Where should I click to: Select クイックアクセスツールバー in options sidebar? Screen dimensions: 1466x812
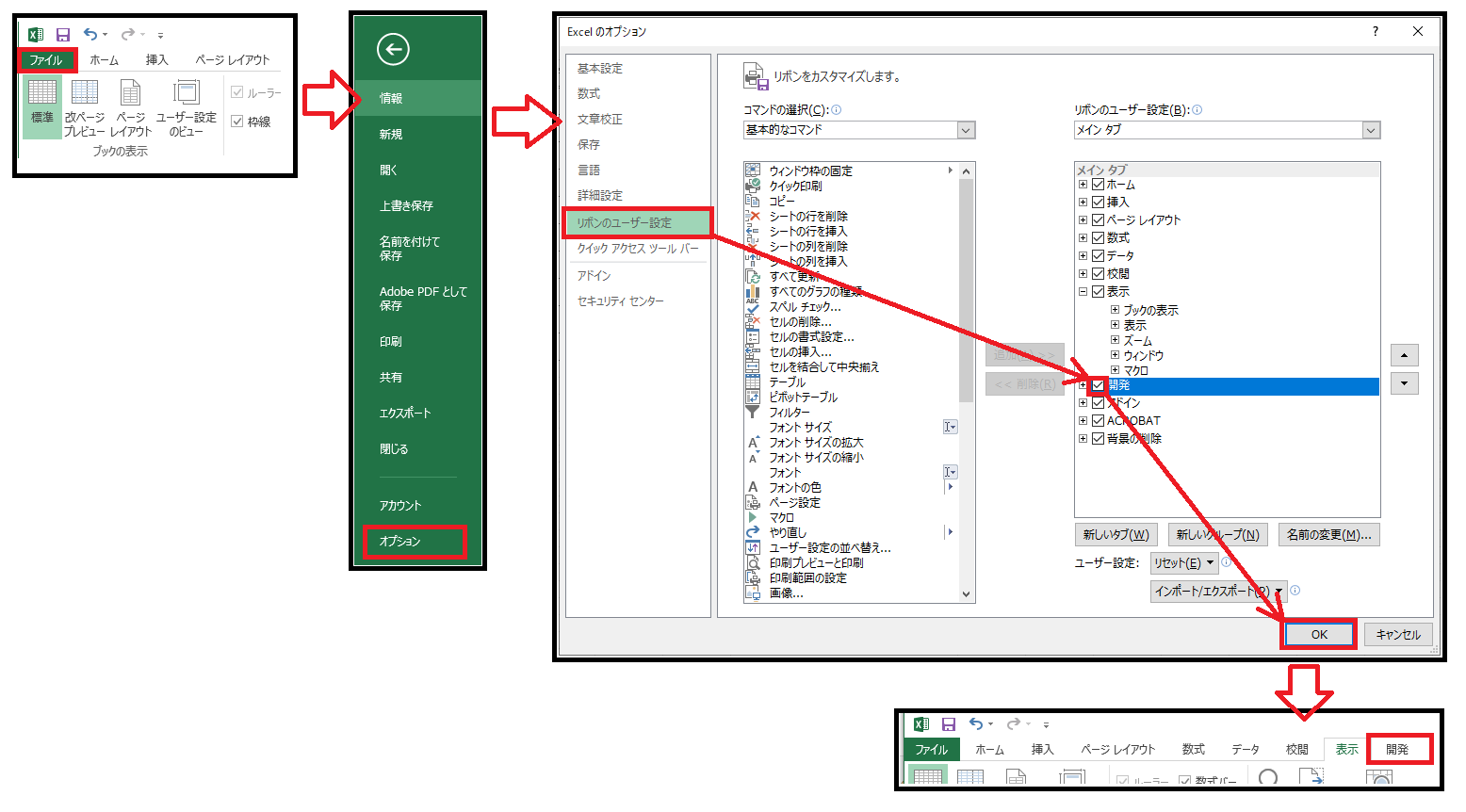(x=638, y=249)
